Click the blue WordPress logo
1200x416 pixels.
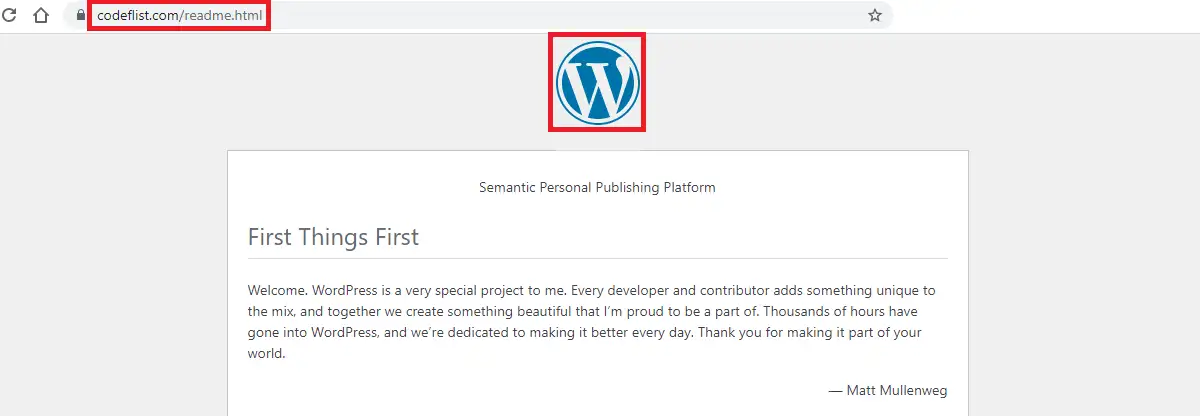pyautogui.click(x=597, y=82)
